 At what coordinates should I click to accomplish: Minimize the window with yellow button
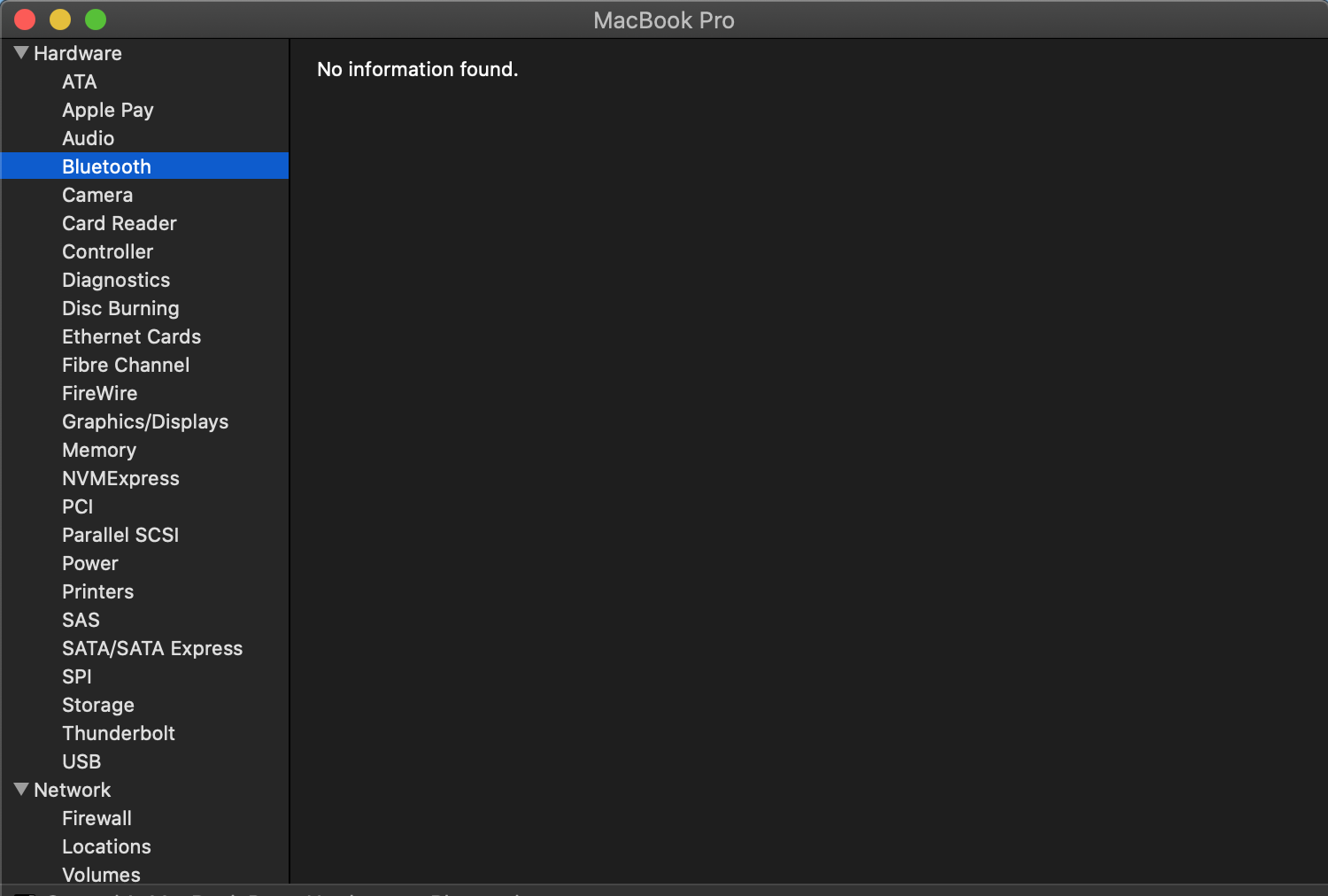coord(60,19)
